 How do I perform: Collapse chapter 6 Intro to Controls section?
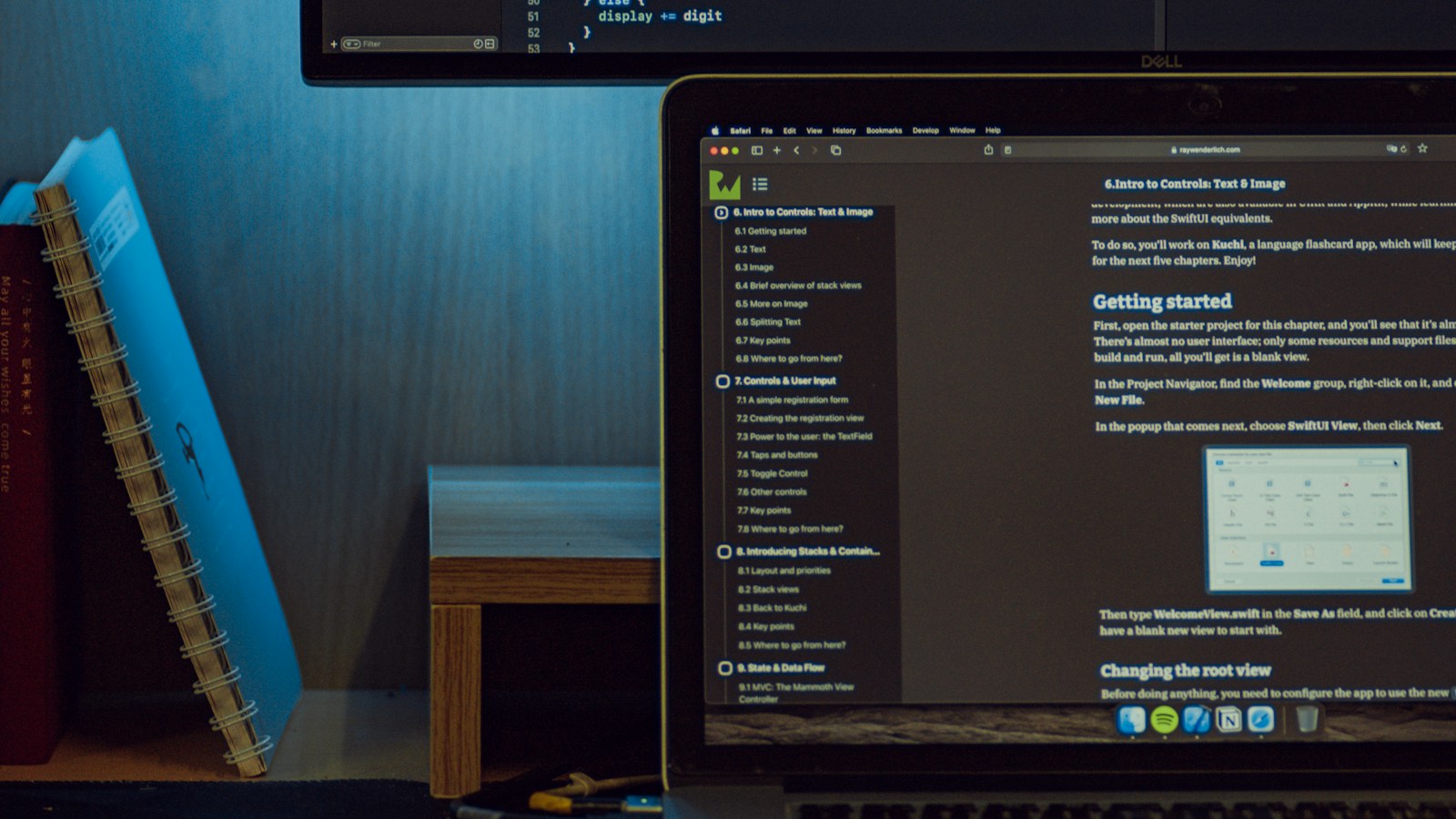click(721, 212)
